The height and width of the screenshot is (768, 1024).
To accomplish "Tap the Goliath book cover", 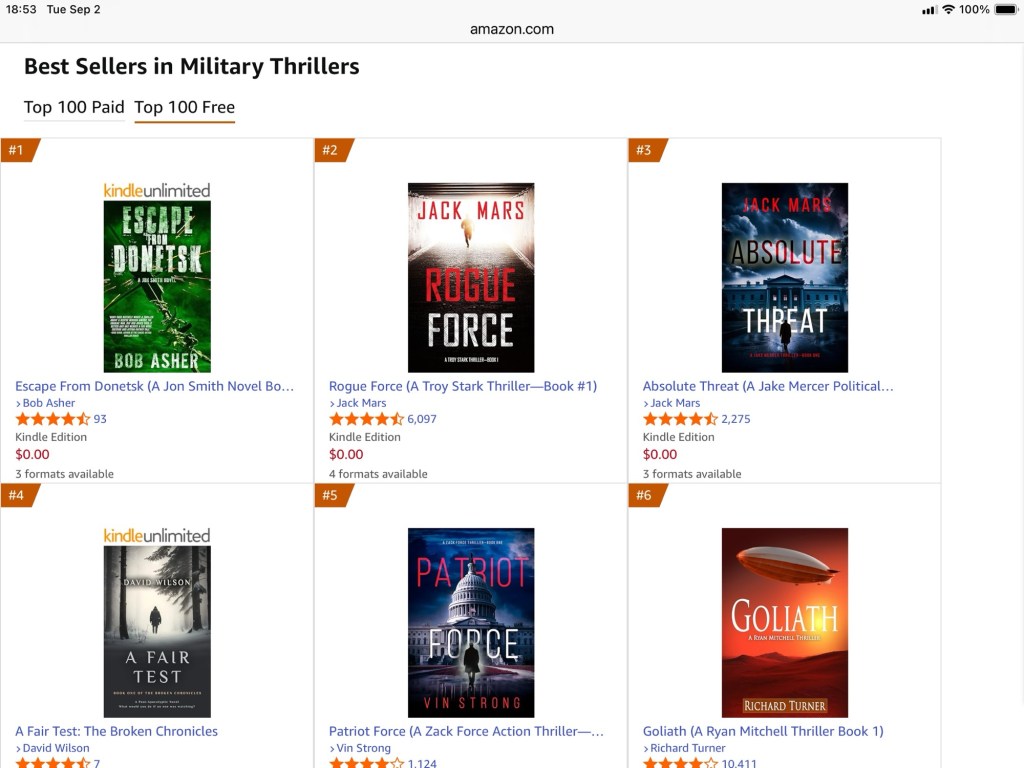I will (785, 622).
